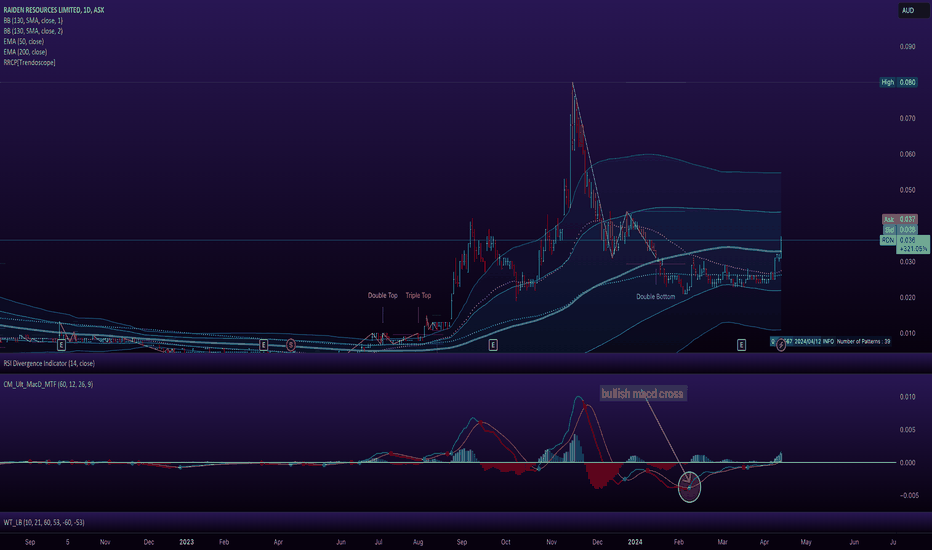This screenshot has width=932, height=550.
Task: Select the BB (130, SMA, close, 2) legend
Action: [33, 31]
